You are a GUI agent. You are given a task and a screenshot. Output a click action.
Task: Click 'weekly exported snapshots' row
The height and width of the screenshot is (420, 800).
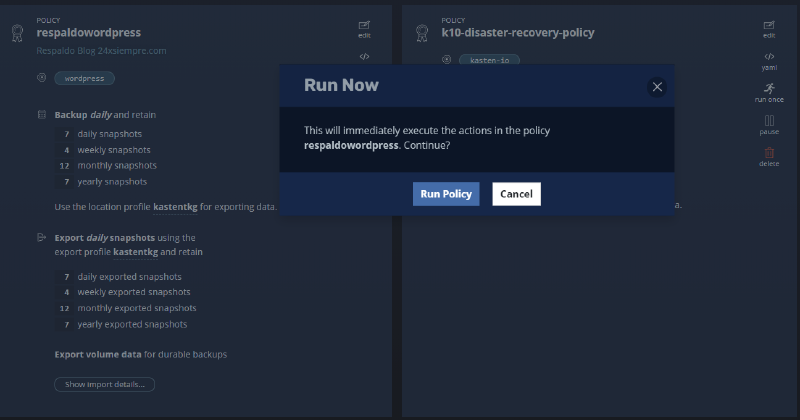122,292
